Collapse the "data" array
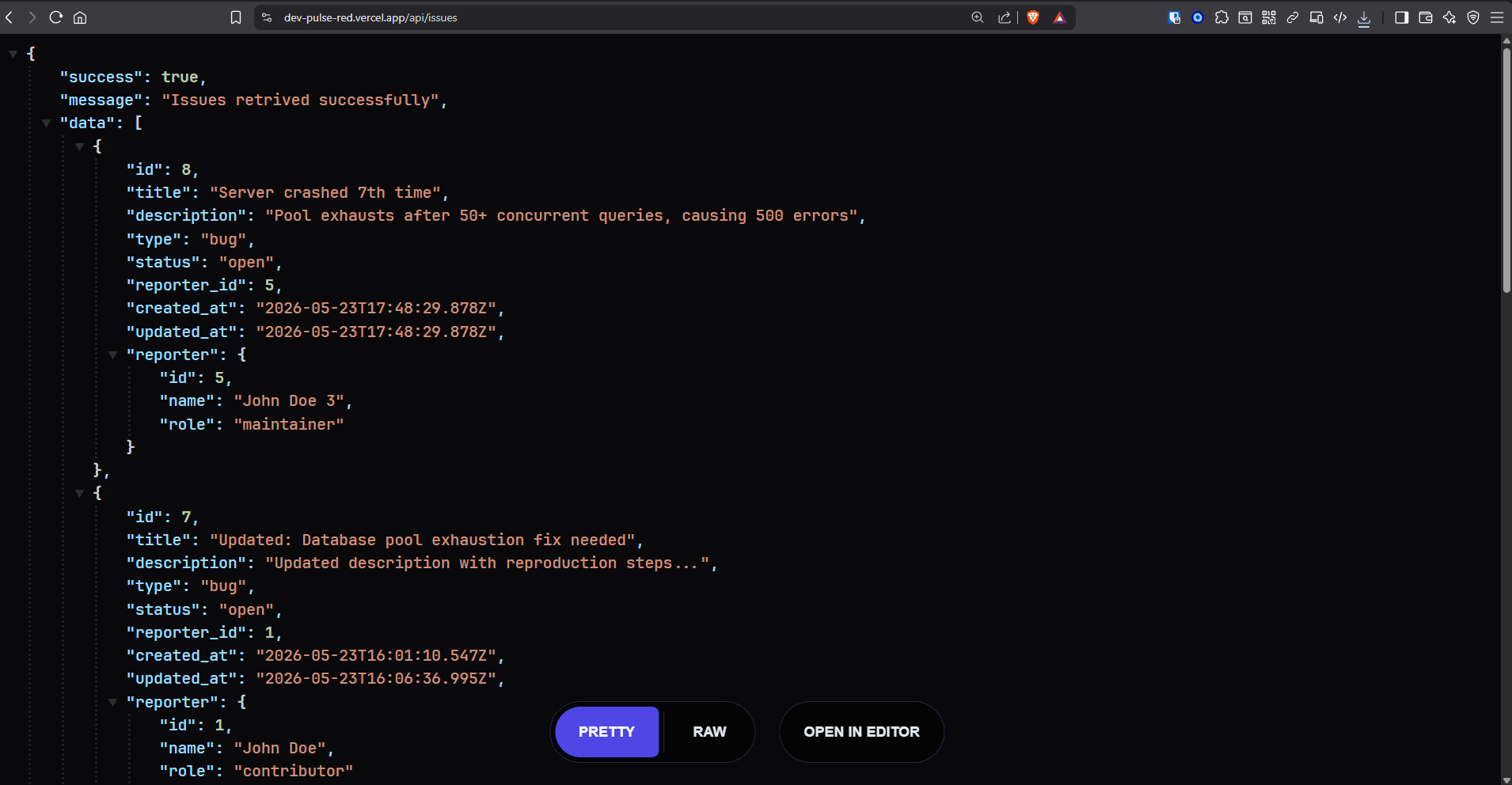 [x=46, y=123]
